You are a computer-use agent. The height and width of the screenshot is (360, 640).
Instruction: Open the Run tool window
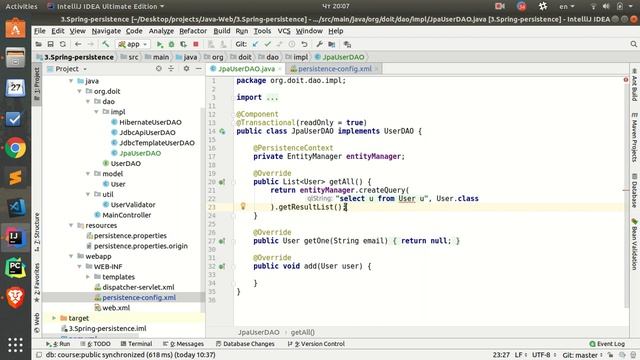58,344
